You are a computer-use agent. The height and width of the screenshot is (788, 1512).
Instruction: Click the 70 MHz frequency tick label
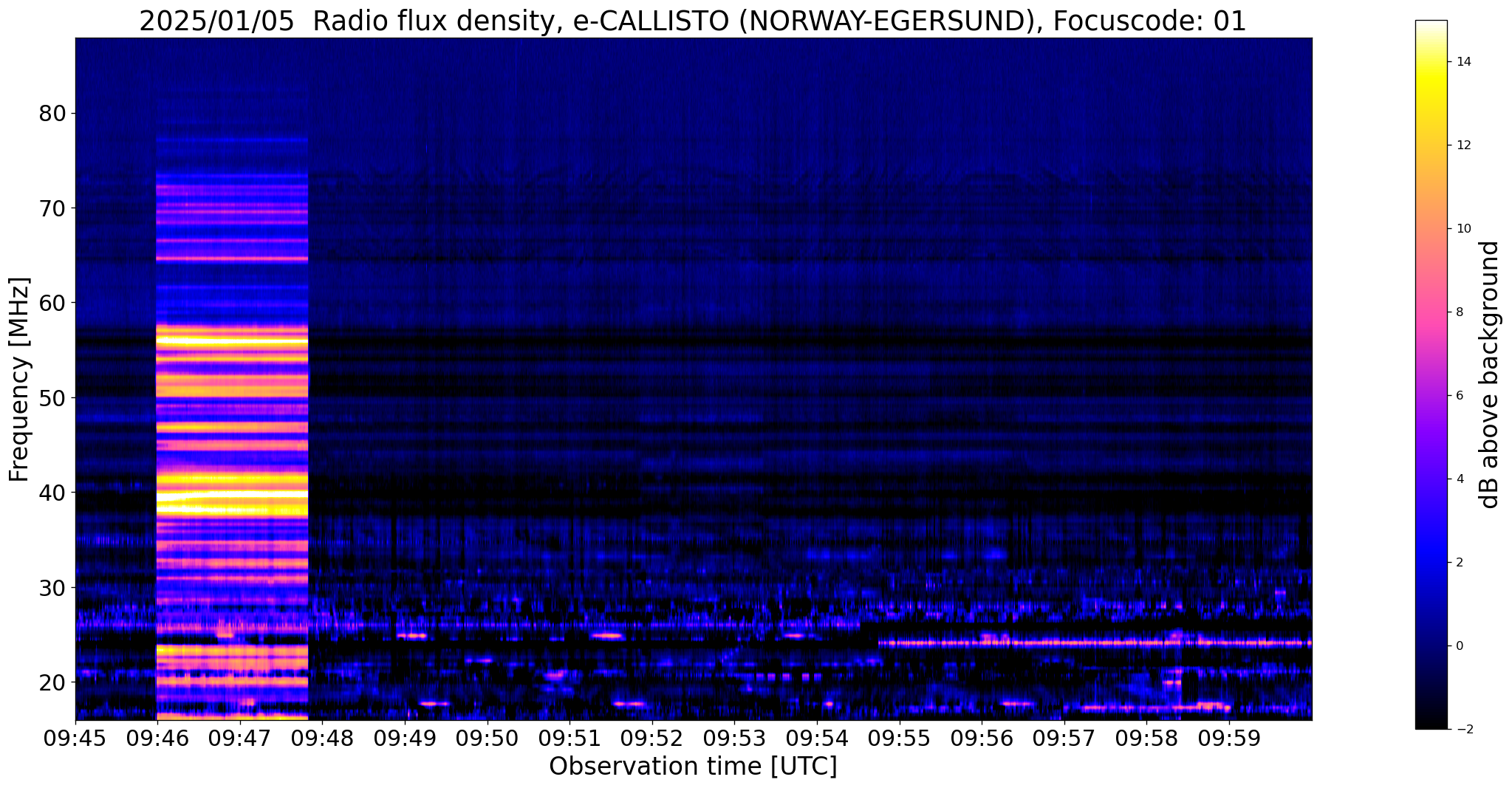coord(52,208)
